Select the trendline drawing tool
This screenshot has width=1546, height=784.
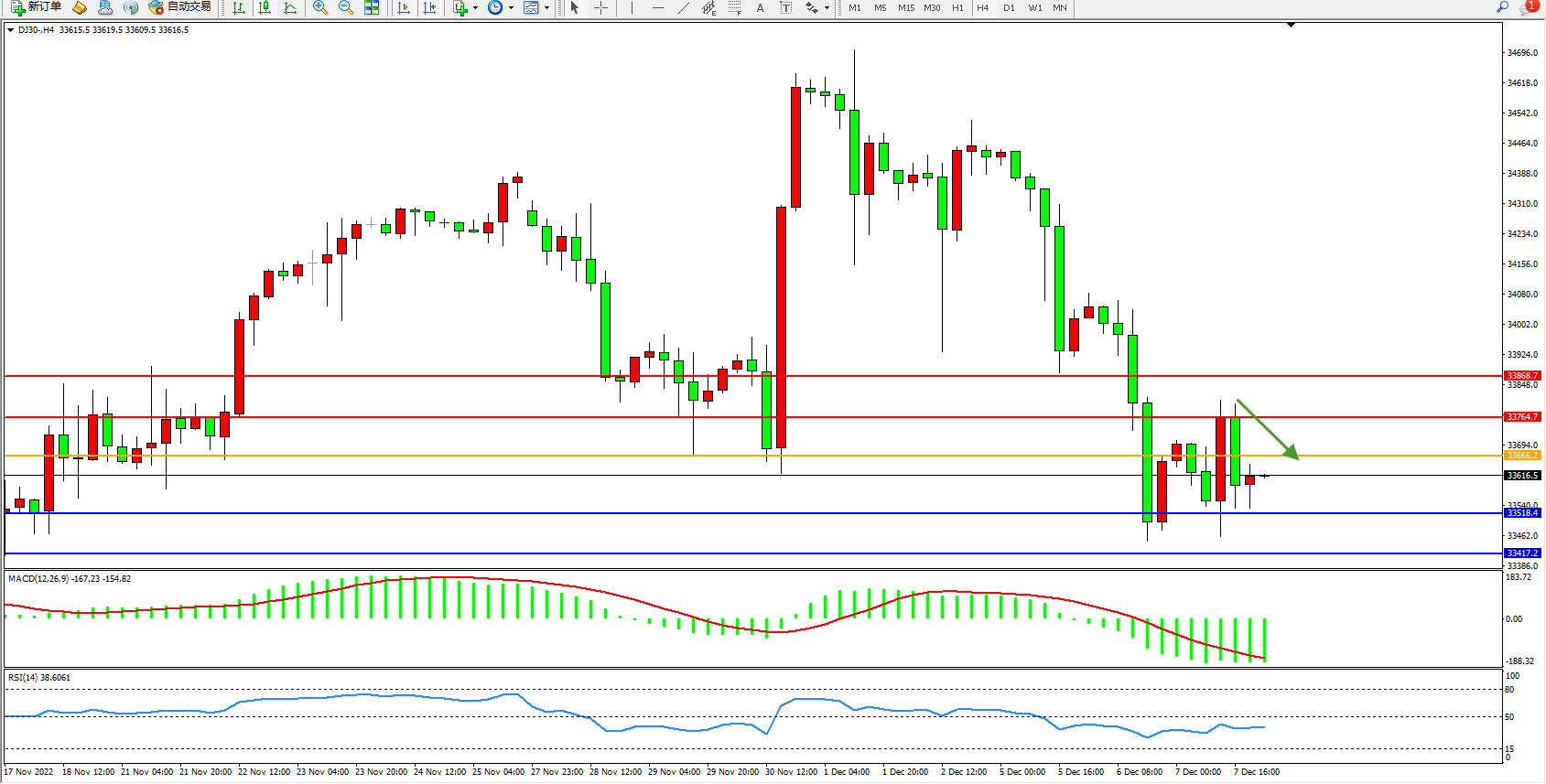coord(683,7)
